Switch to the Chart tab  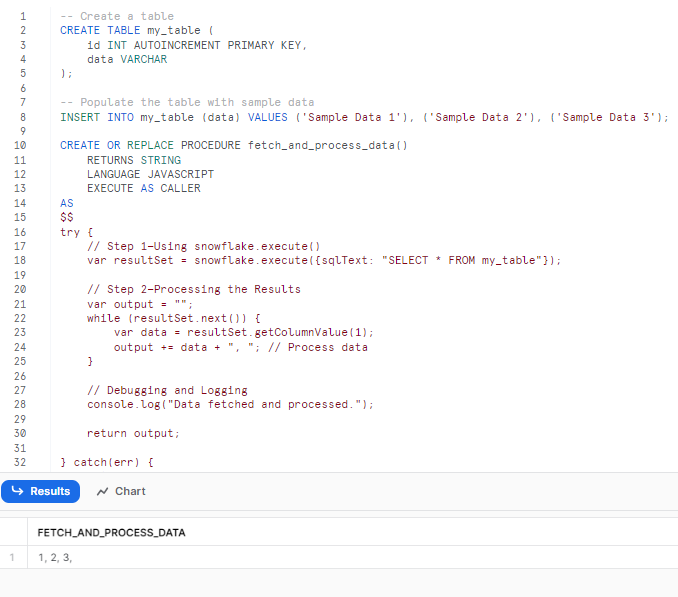pos(121,491)
